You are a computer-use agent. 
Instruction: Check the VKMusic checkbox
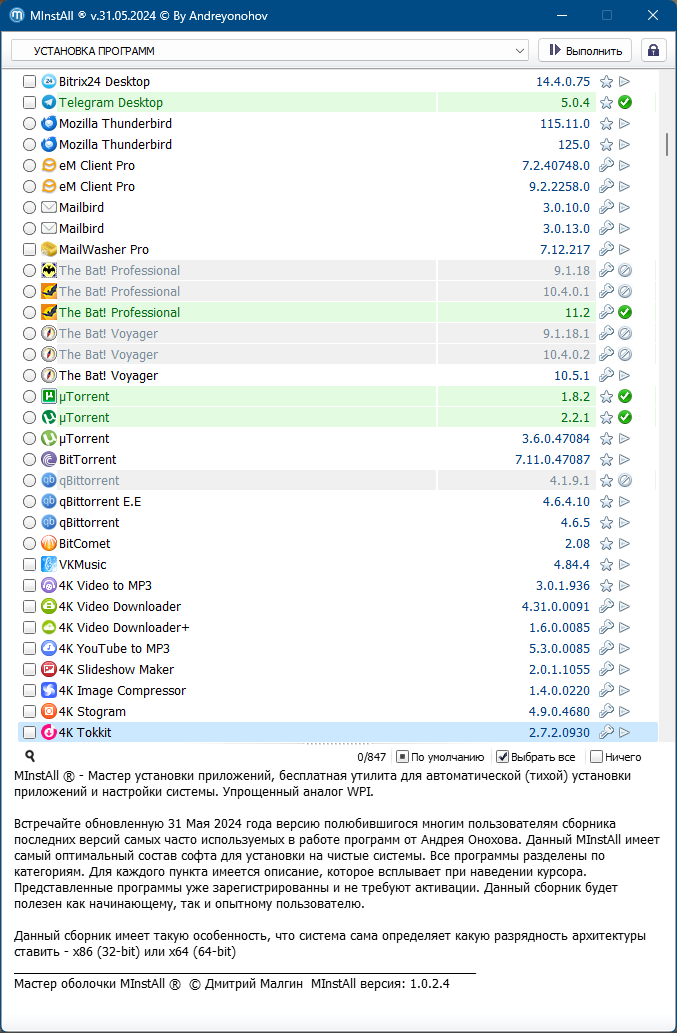pos(29,565)
